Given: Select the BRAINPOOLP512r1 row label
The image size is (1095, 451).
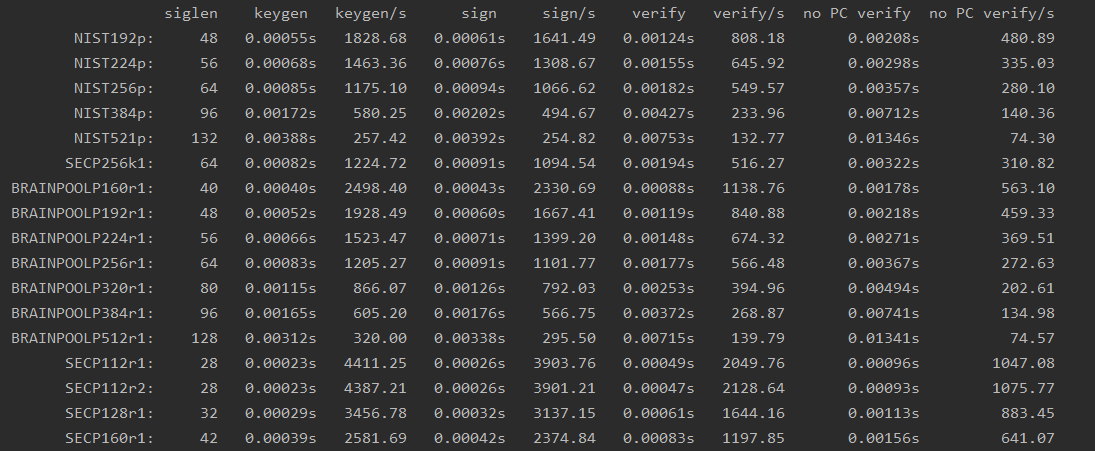Looking at the screenshot, I should tap(82, 339).
